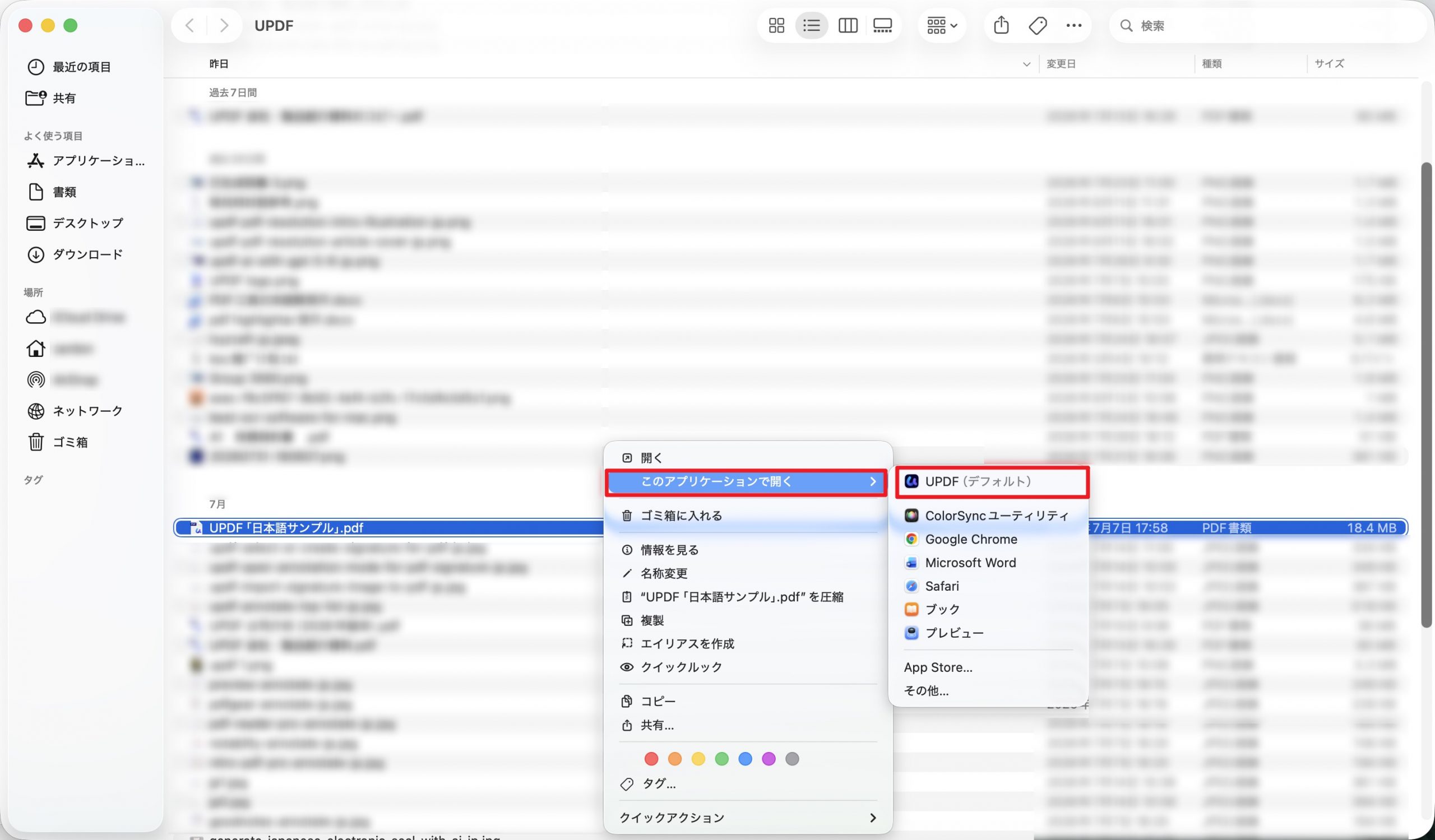The width and height of the screenshot is (1435, 840).
Task: Switch to gallery view
Action: click(x=883, y=26)
